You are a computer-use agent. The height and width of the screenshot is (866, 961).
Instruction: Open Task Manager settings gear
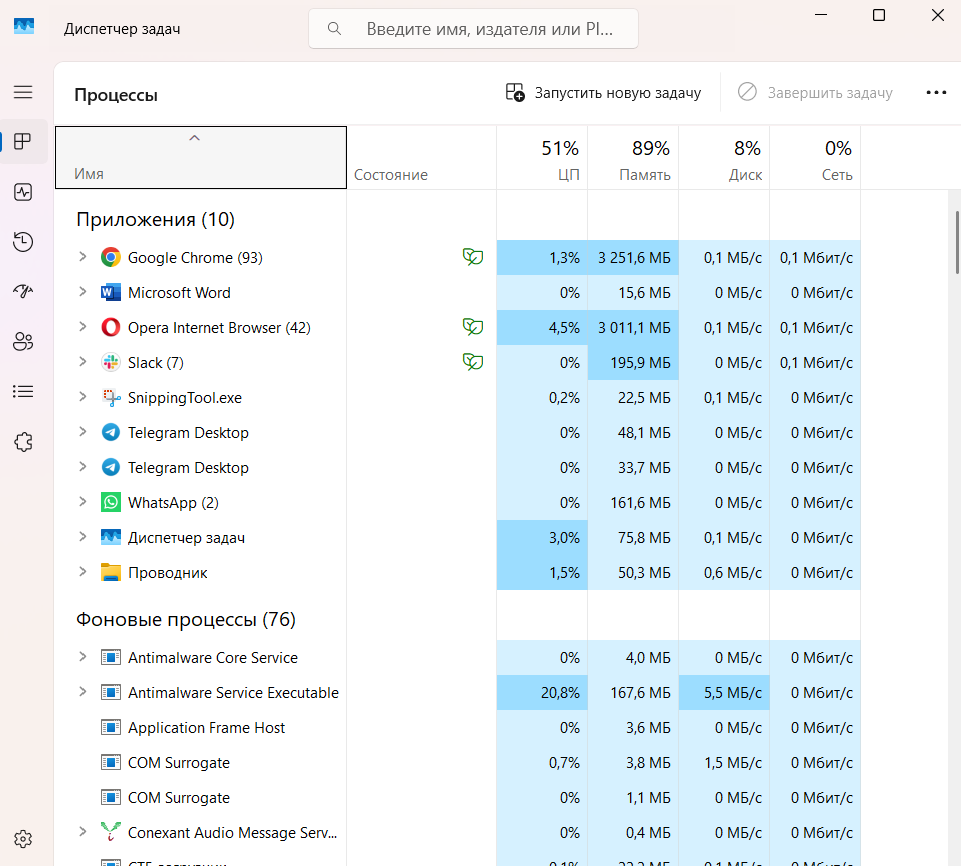23,839
